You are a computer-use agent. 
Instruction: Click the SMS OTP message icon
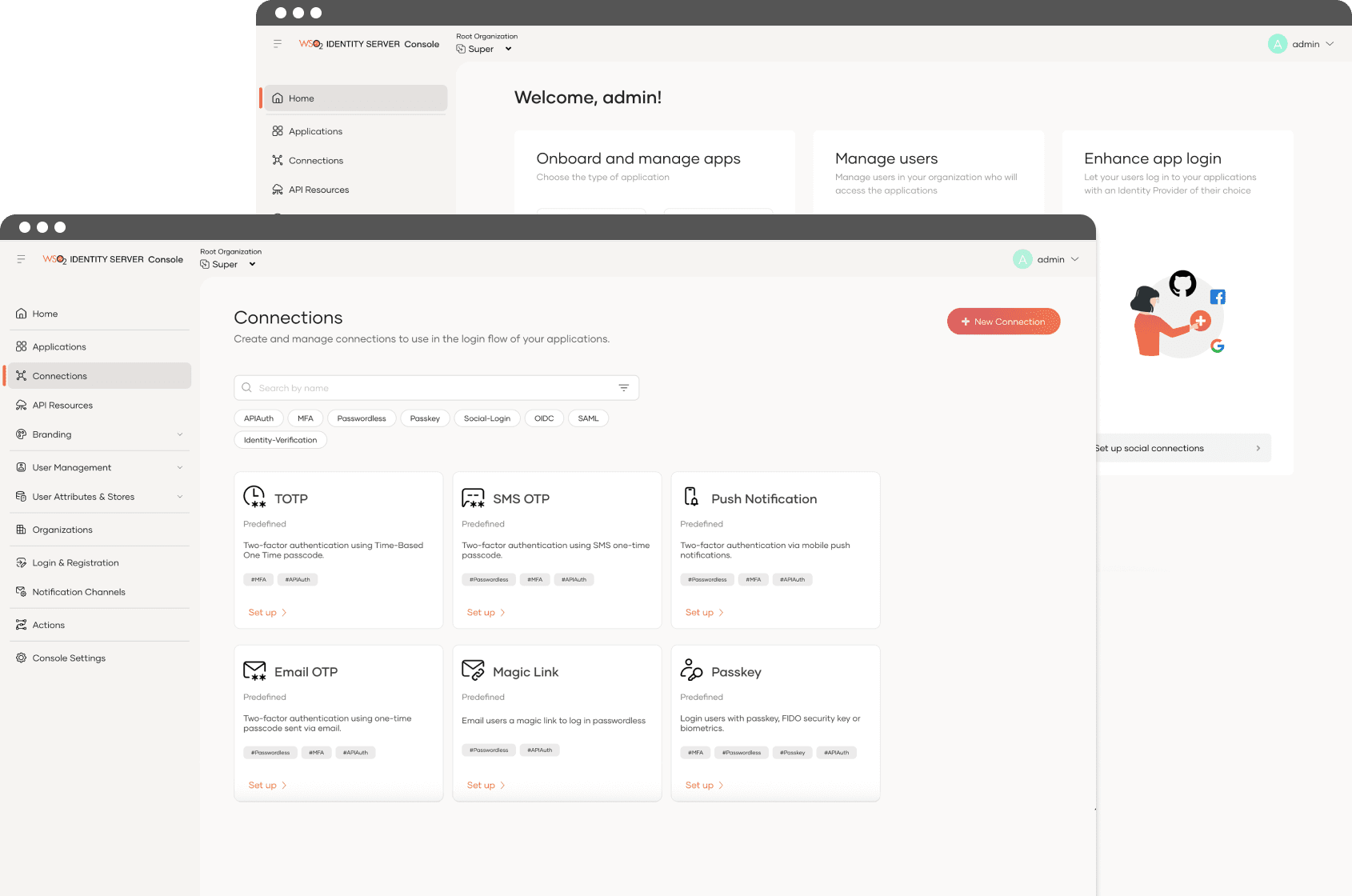tap(473, 498)
